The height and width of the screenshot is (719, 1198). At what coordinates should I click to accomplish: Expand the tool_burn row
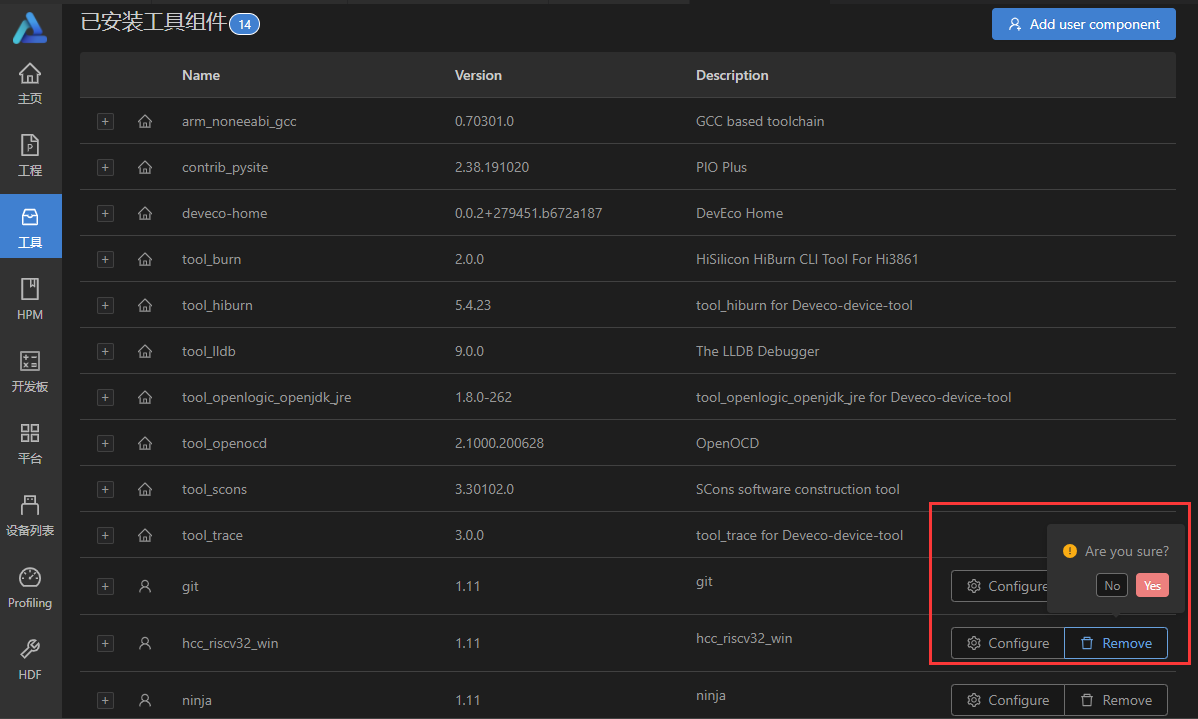[105, 259]
